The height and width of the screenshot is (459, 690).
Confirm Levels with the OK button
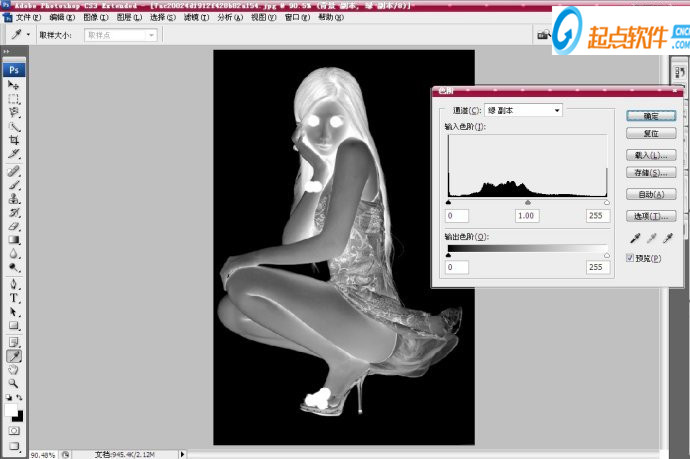pyautogui.click(x=651, y=116)
